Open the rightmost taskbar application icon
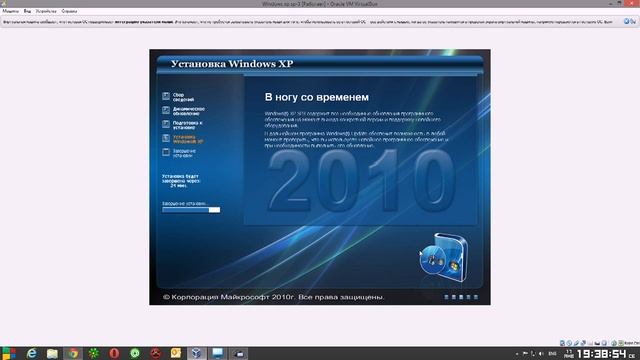The width and height of the screenshot is (640, 360). (x=239, y=353)
